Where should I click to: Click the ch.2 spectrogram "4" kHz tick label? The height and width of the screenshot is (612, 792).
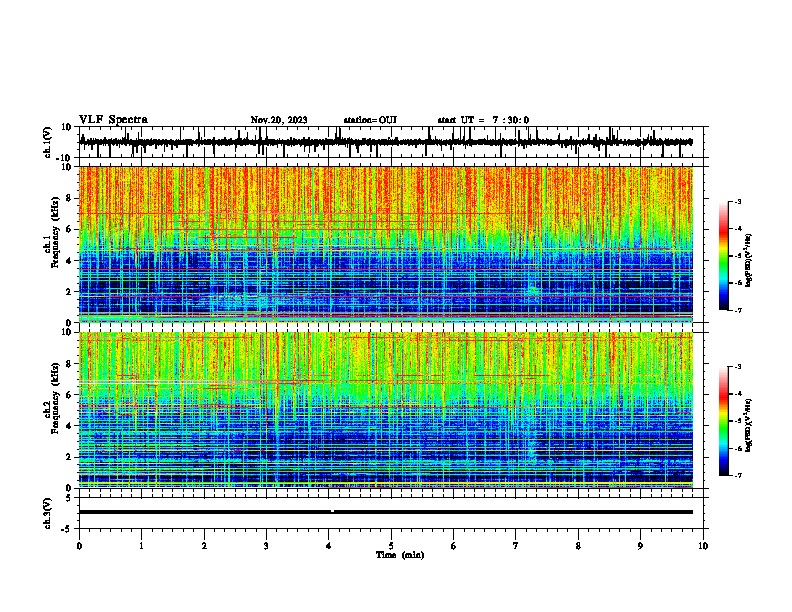(70, 426)
